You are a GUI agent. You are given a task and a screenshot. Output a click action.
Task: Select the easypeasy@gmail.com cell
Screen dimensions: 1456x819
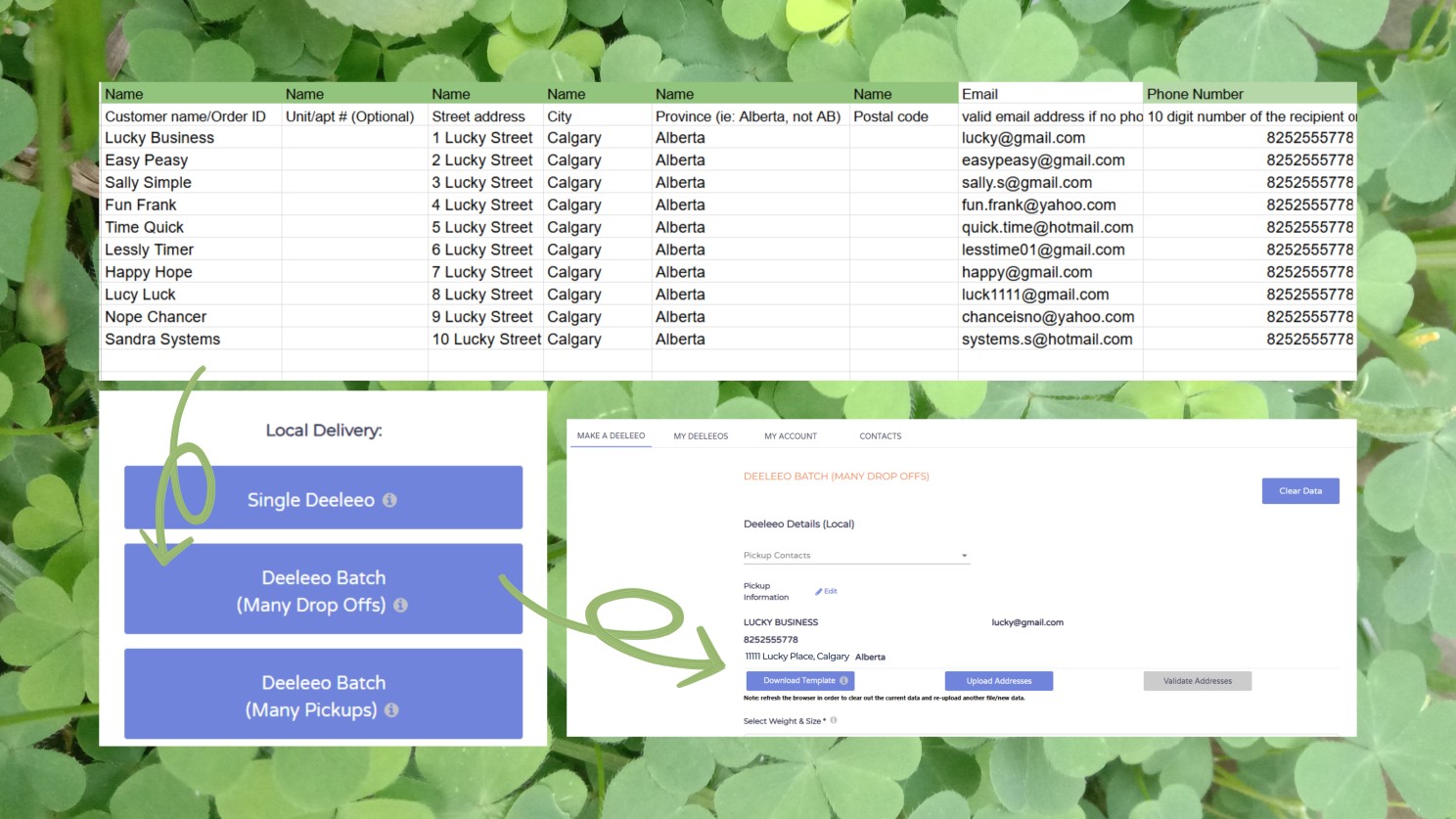pyautogui.click(x=1050, y=160)
